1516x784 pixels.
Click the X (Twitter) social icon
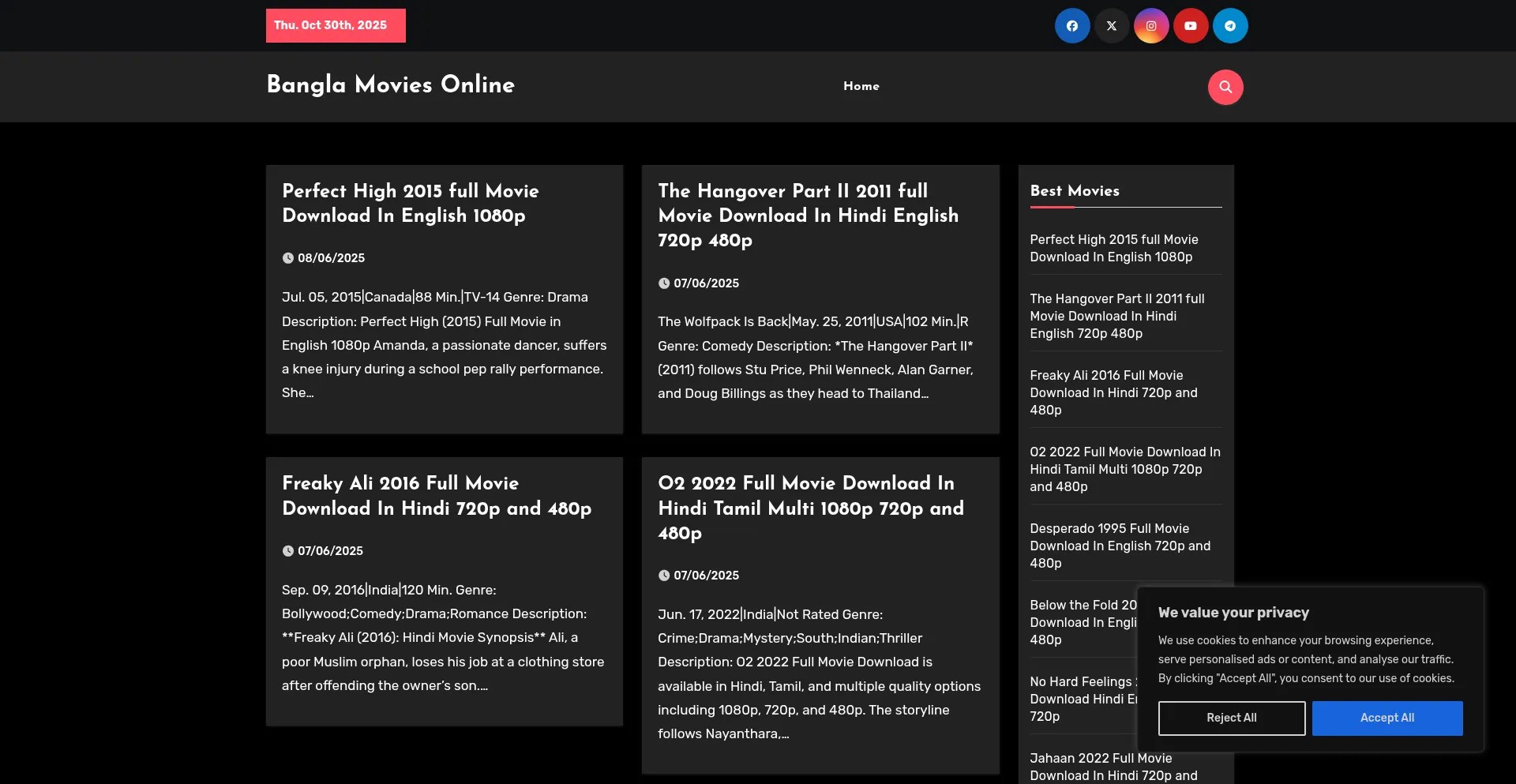1111,26
